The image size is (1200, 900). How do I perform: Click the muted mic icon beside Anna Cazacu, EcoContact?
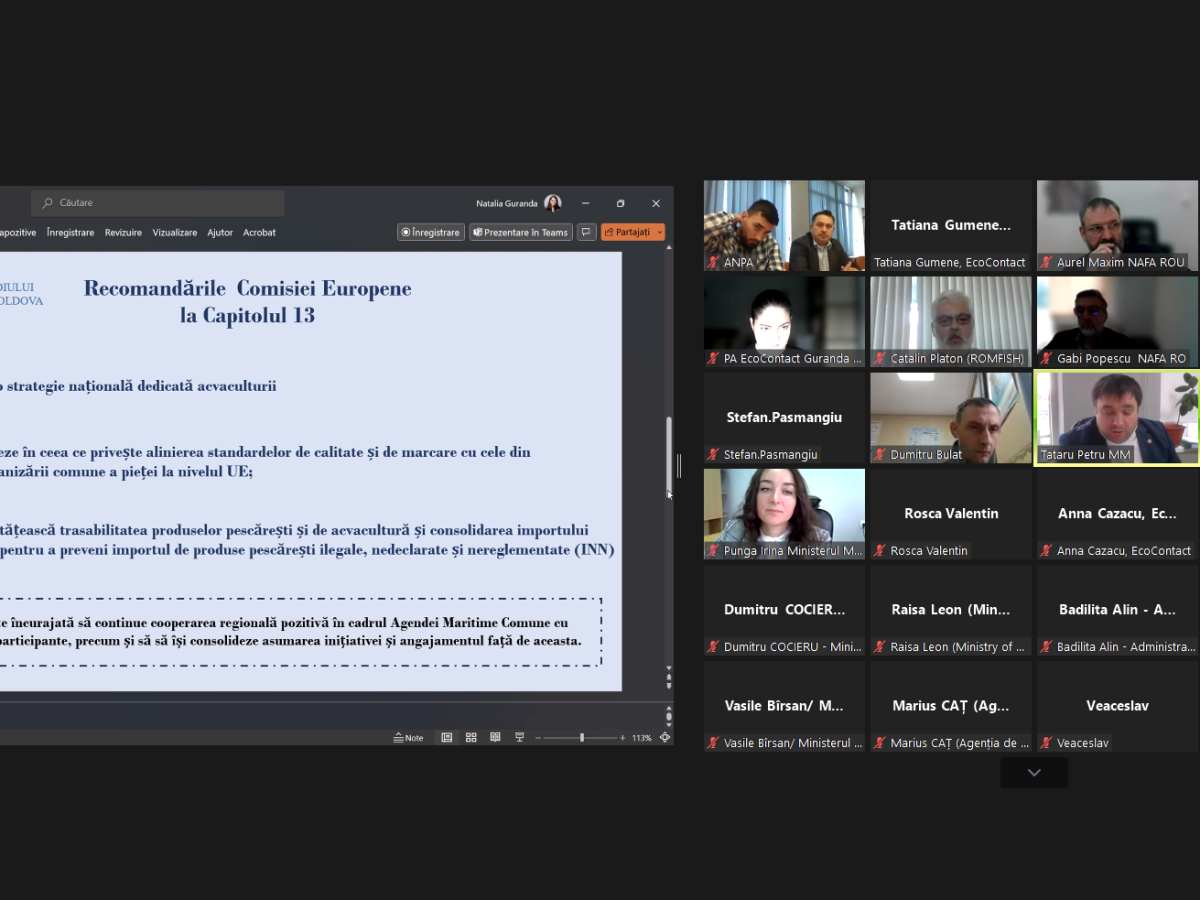[x=1047, y=550]
